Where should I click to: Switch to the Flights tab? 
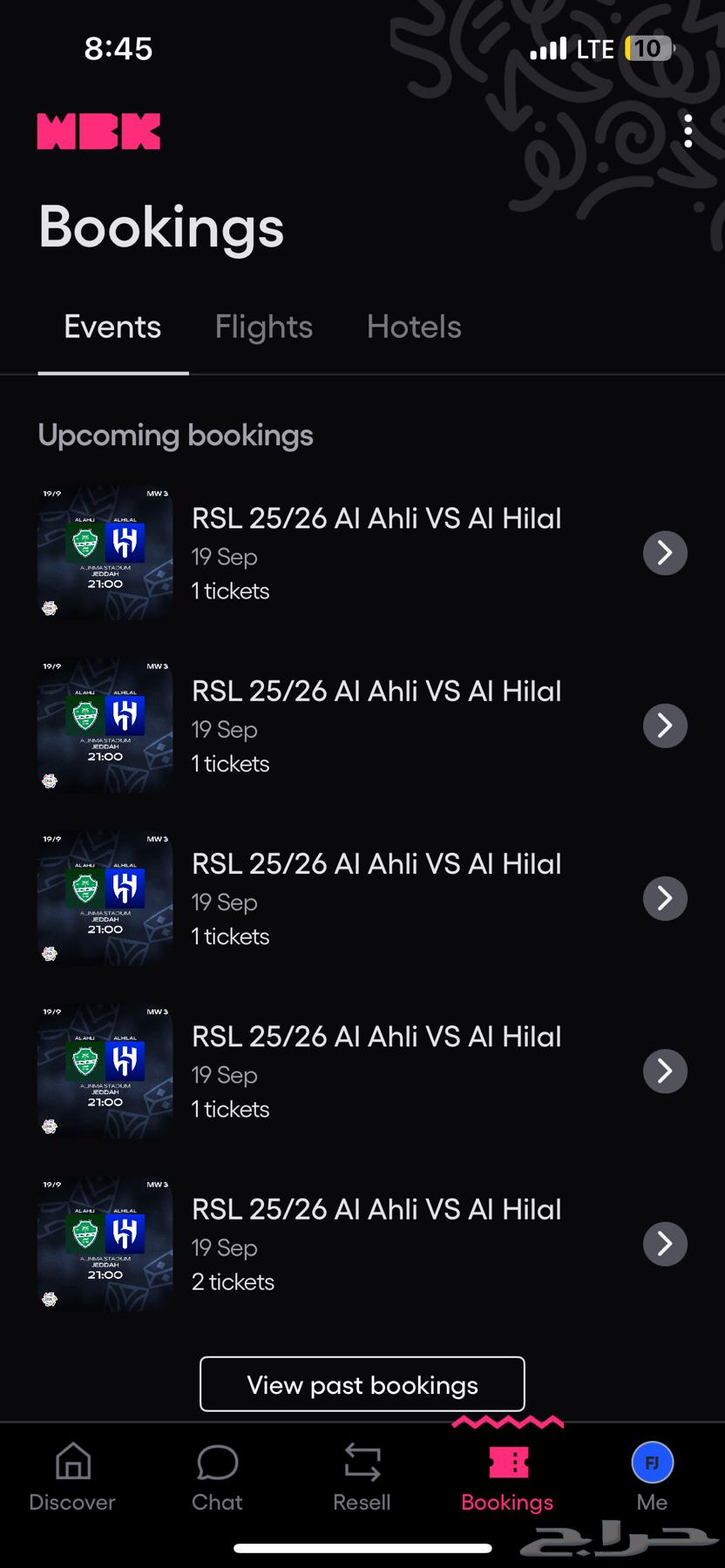point(263,327)
